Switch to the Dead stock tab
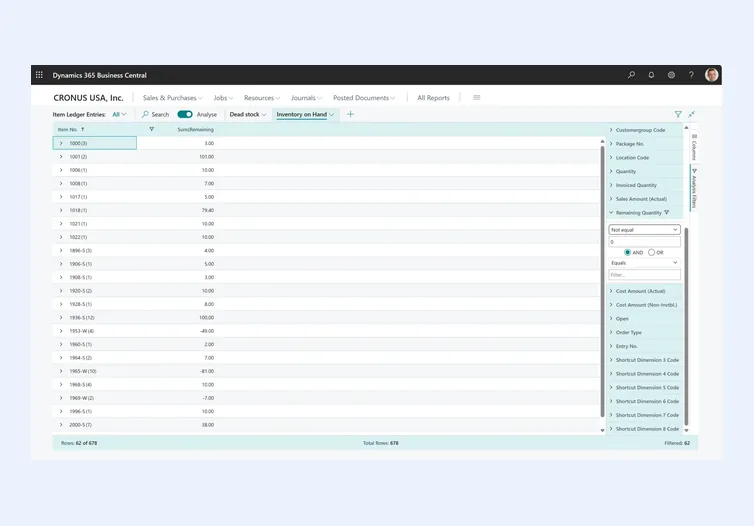754x526 pixels. point(248,114)
